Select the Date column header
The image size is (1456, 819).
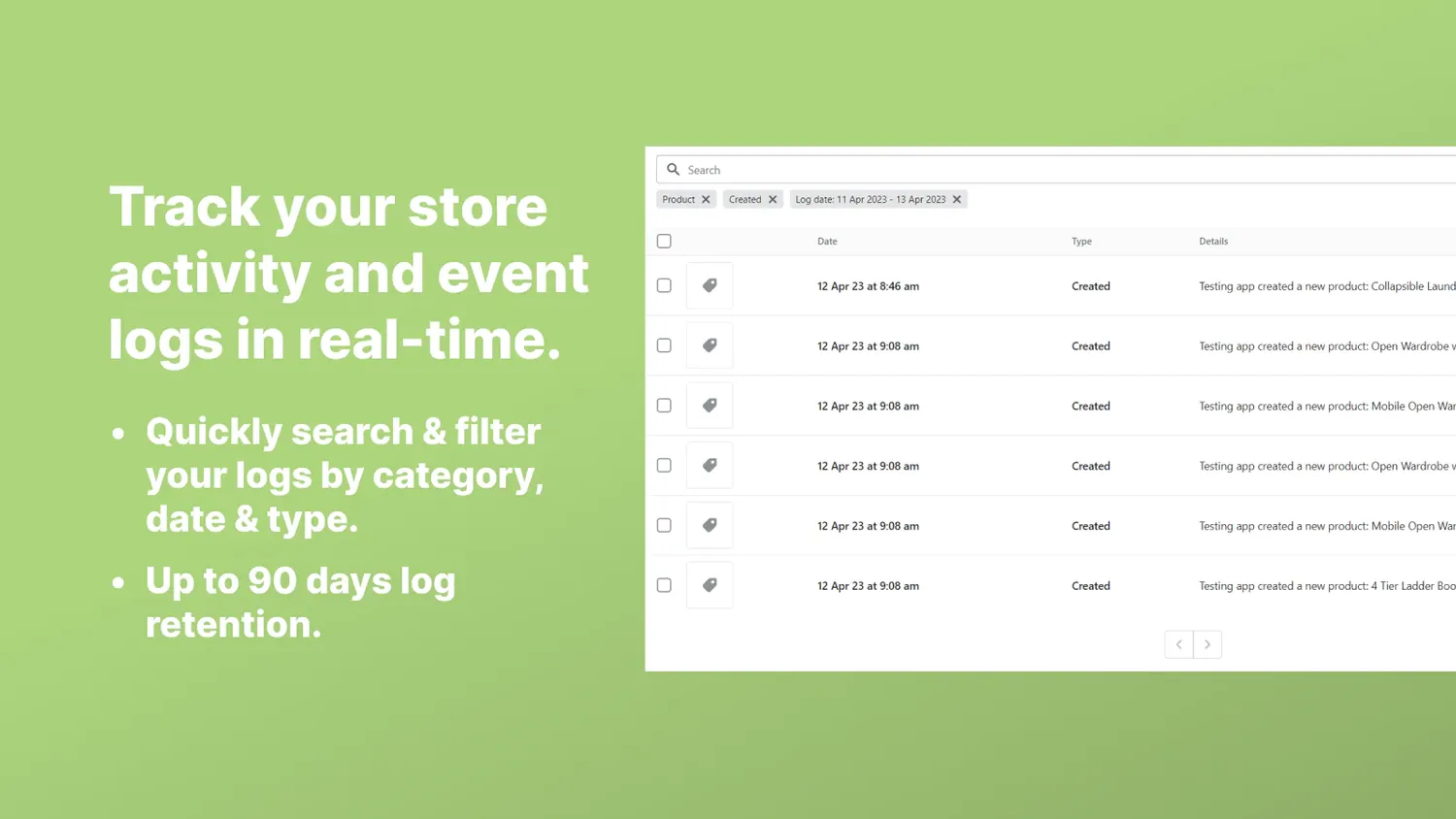[x=827, y=241]
